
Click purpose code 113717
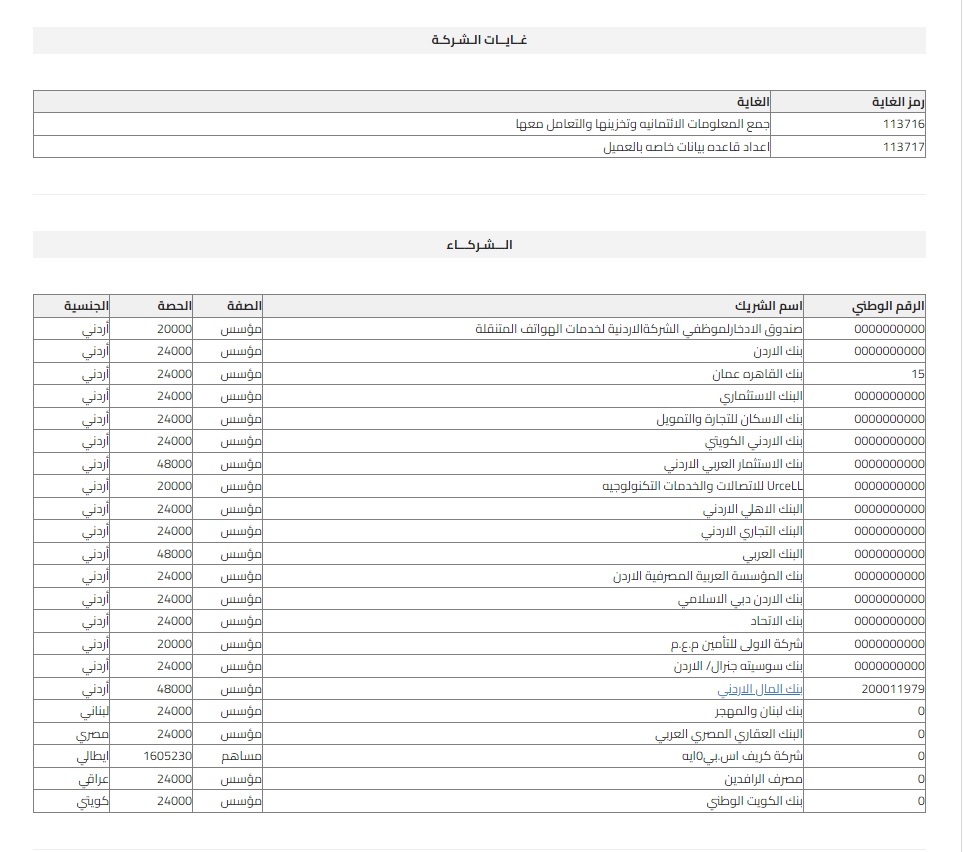(x=904, y=147)
